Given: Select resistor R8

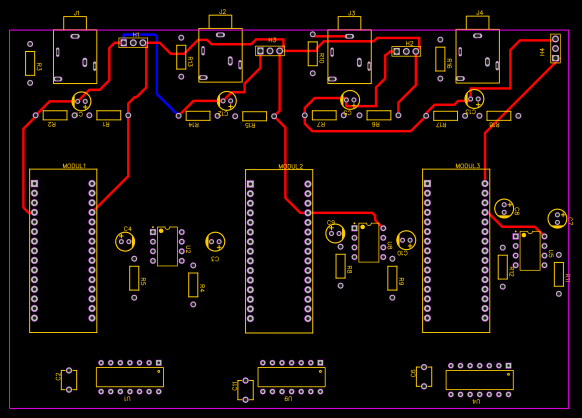Looking at the screenshot, I should point(340,266).
